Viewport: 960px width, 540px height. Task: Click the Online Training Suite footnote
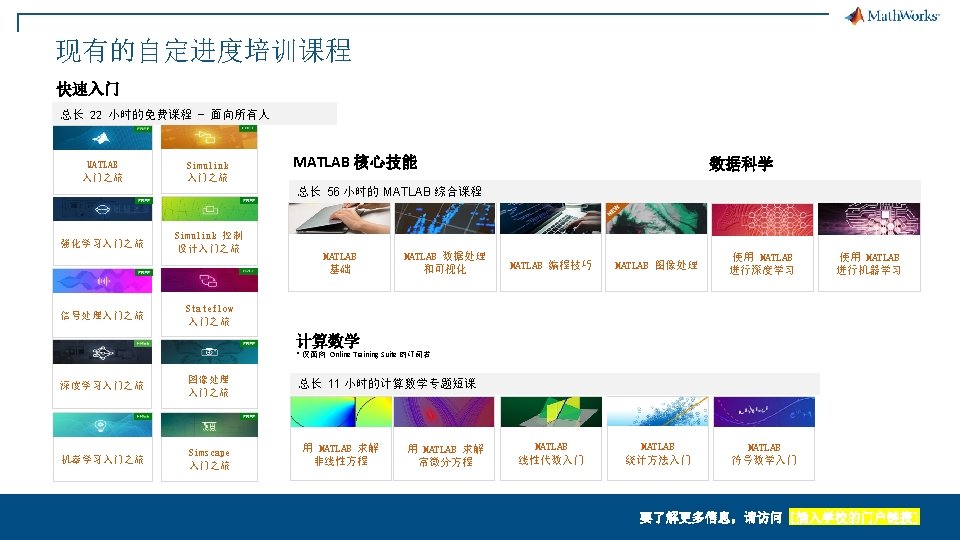(x=364, y=354)
